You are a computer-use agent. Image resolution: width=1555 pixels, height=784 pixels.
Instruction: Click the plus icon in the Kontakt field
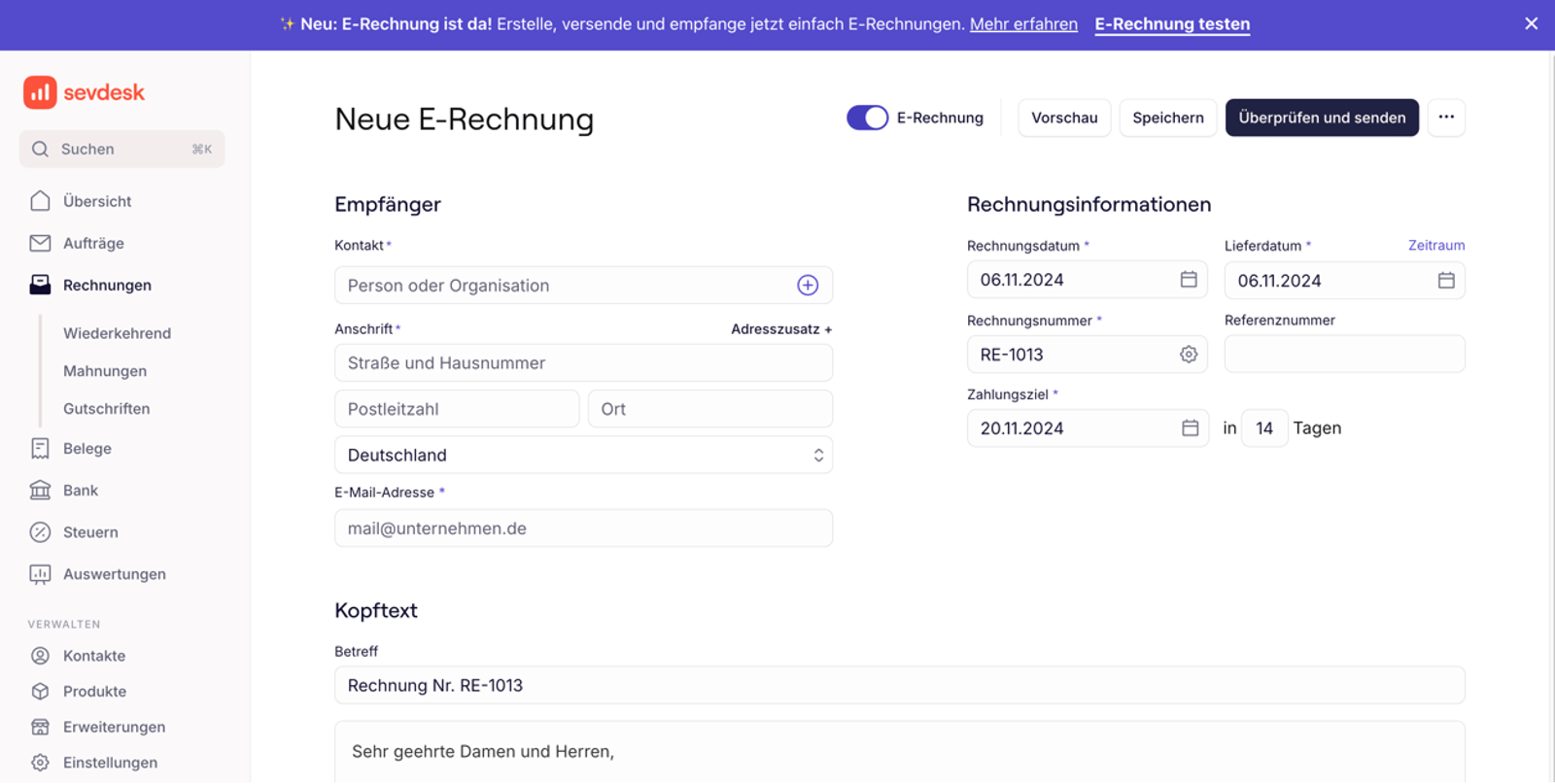click(807, 286)
